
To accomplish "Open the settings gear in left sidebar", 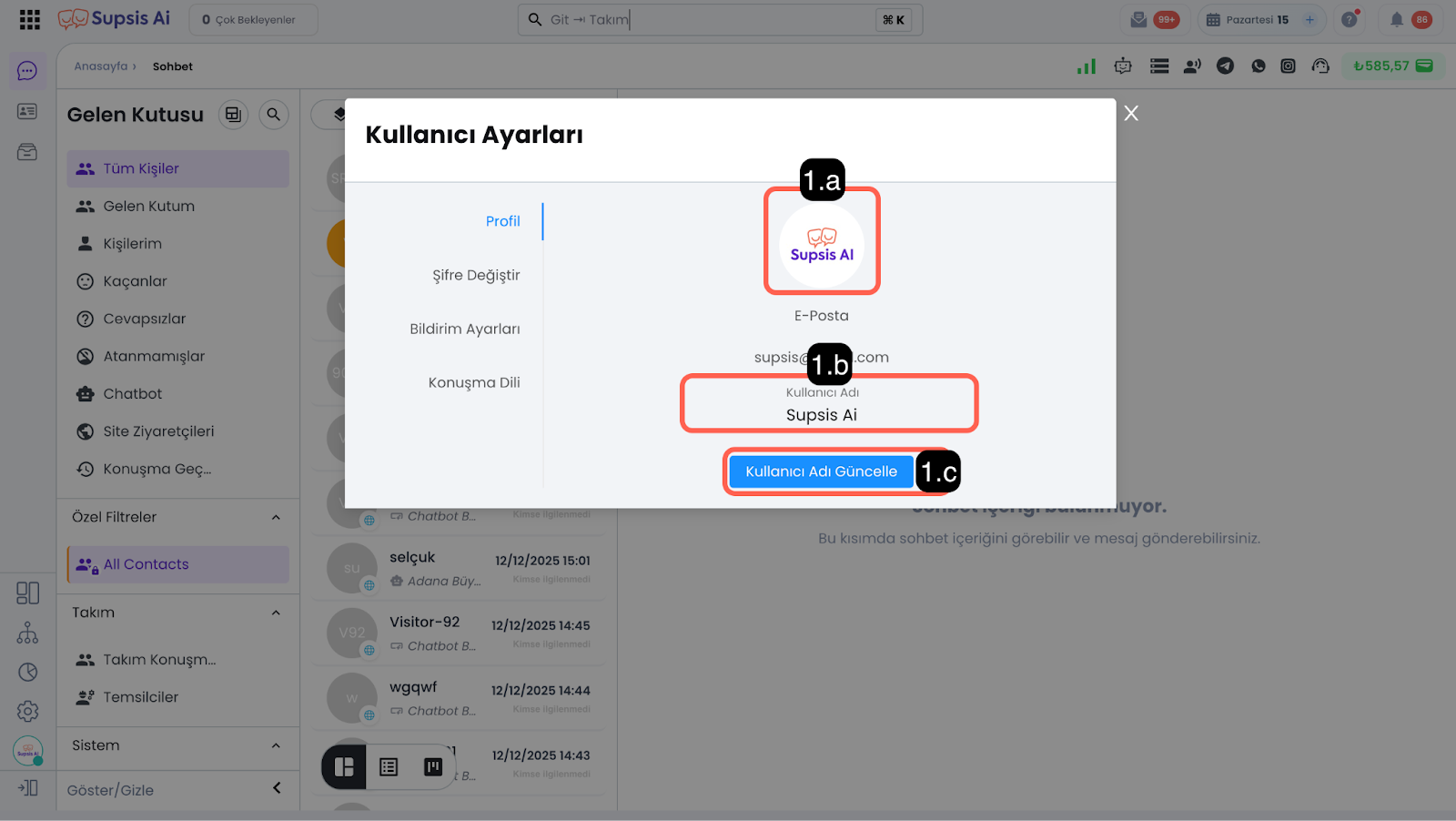I will (x=27, y=711).
